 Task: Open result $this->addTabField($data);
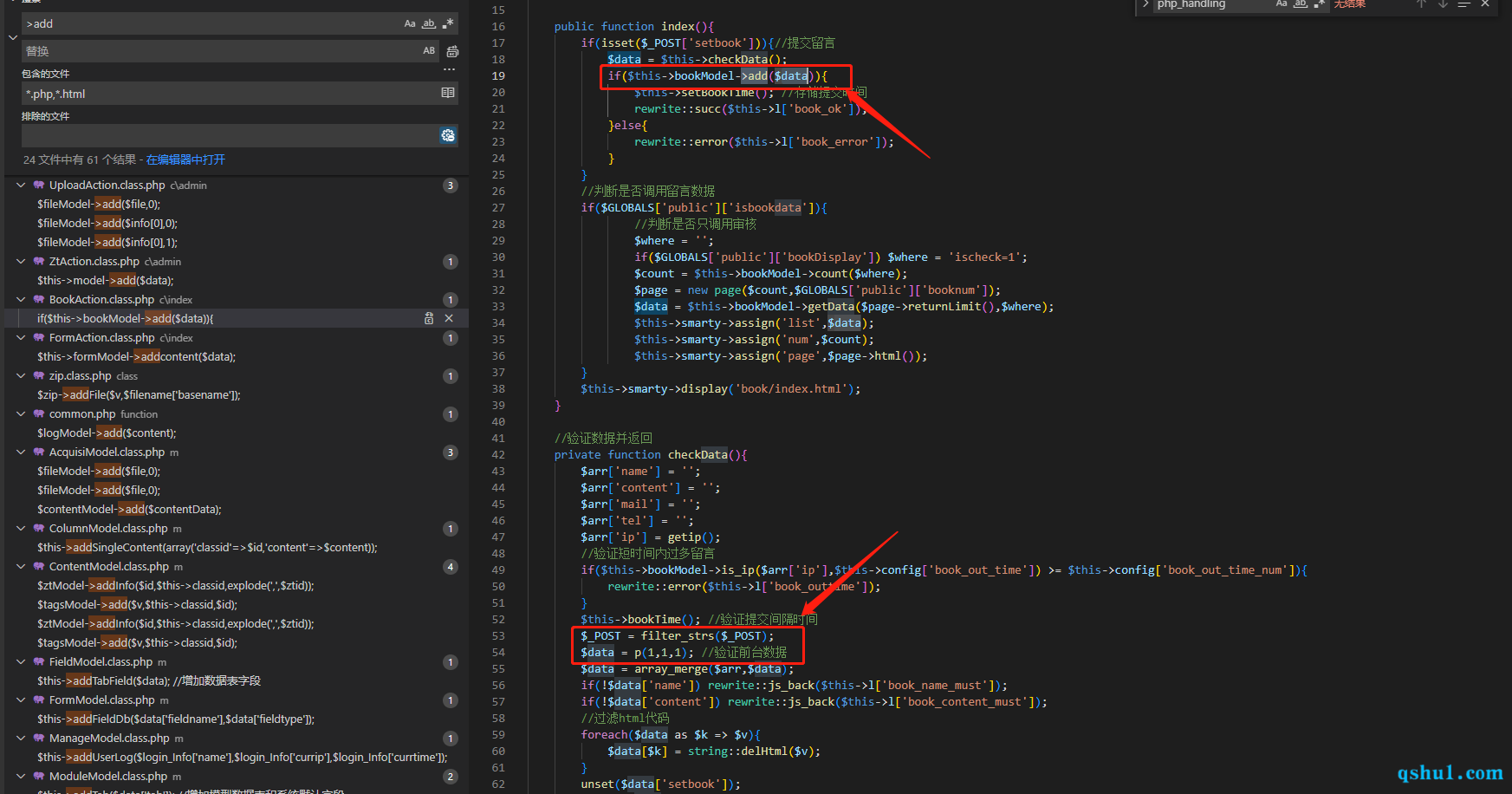click(149, 681)
